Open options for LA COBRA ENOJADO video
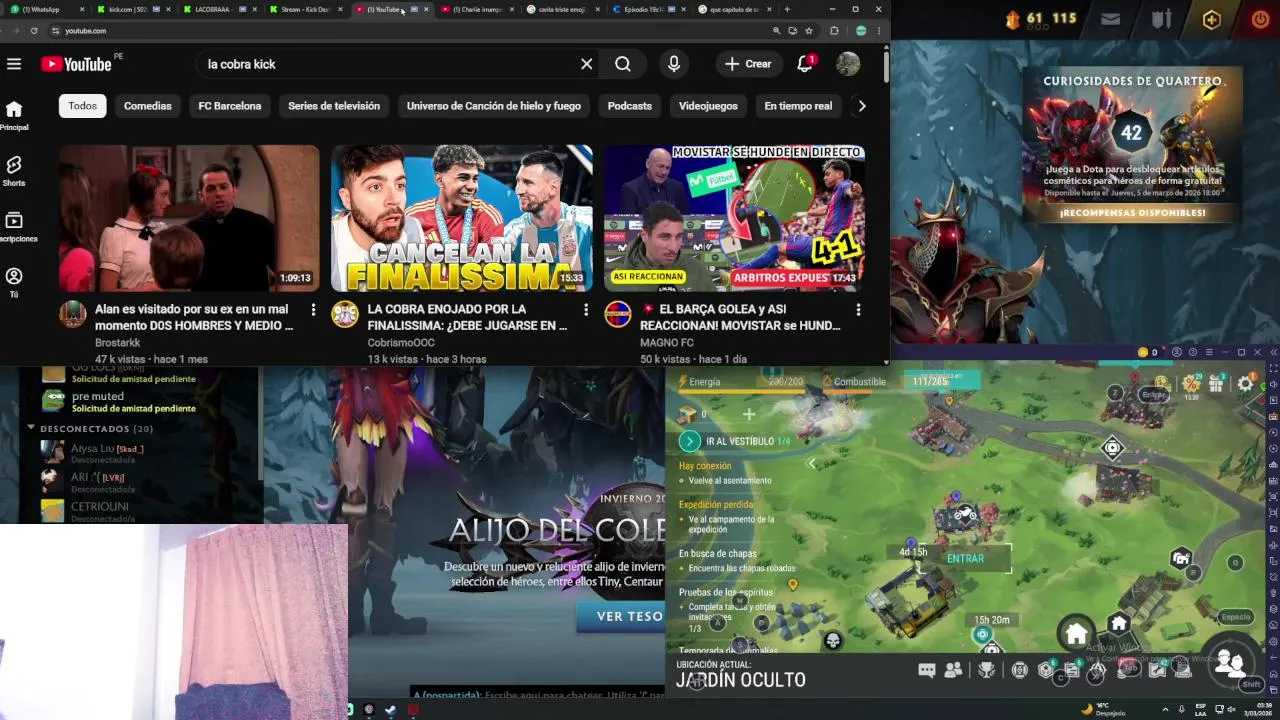This screenshot has width=1280, height=720. (x=586, y=310)
